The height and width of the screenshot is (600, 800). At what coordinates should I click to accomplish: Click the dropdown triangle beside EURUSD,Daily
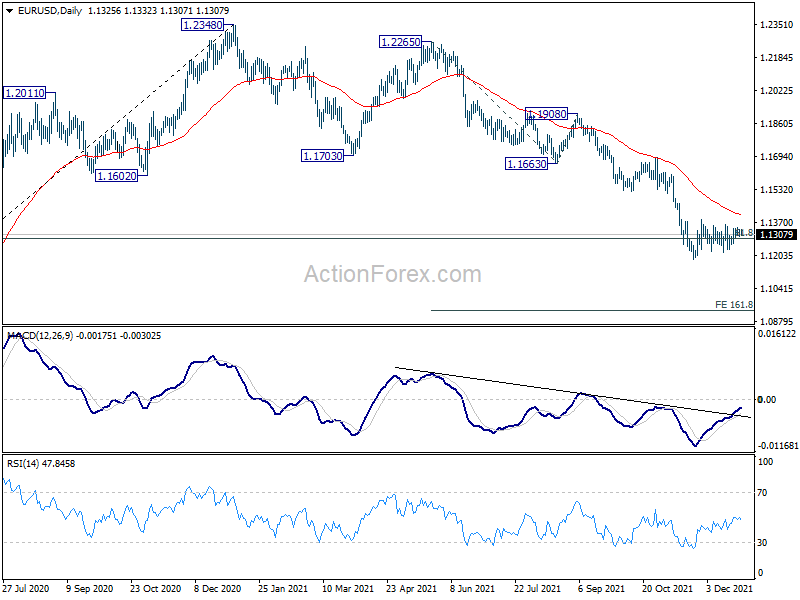9,11
